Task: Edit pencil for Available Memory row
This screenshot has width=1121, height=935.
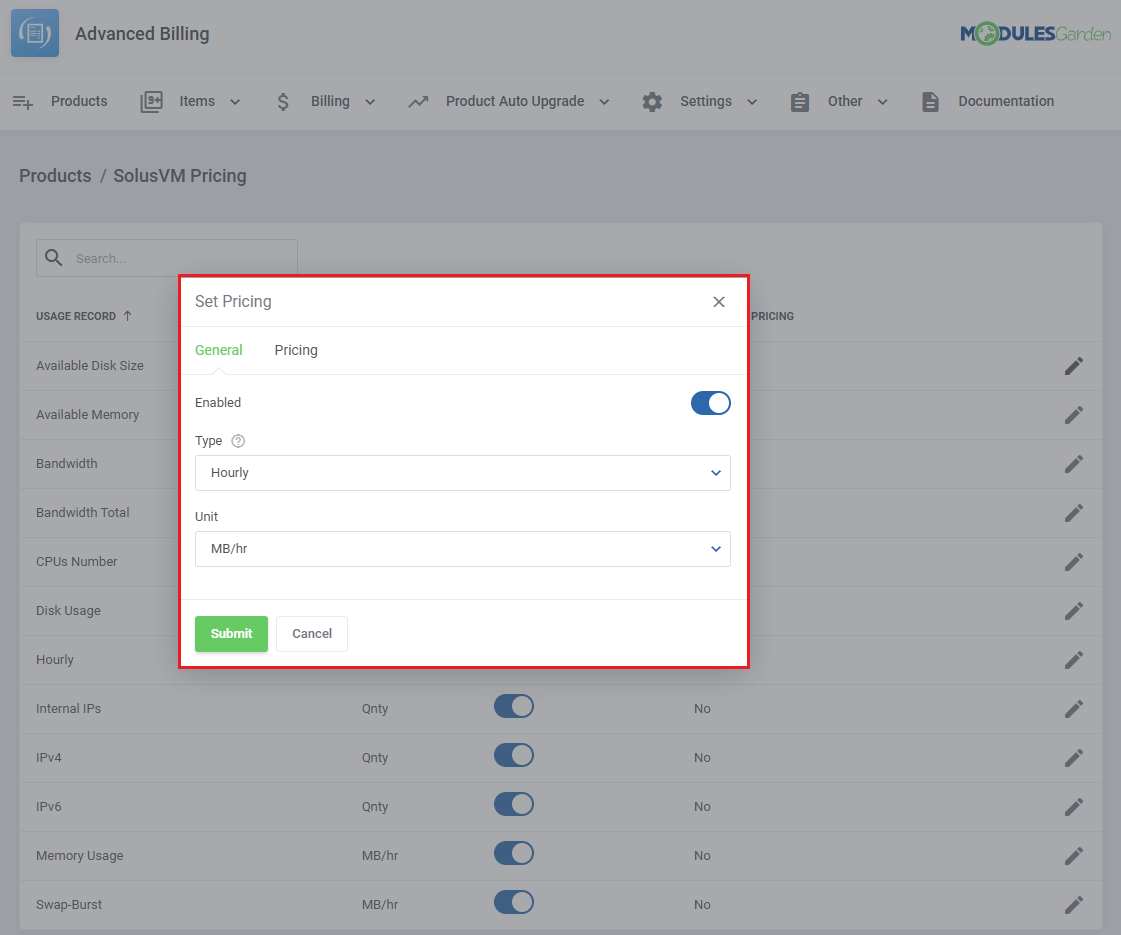Action: (x=1074, y=415)
